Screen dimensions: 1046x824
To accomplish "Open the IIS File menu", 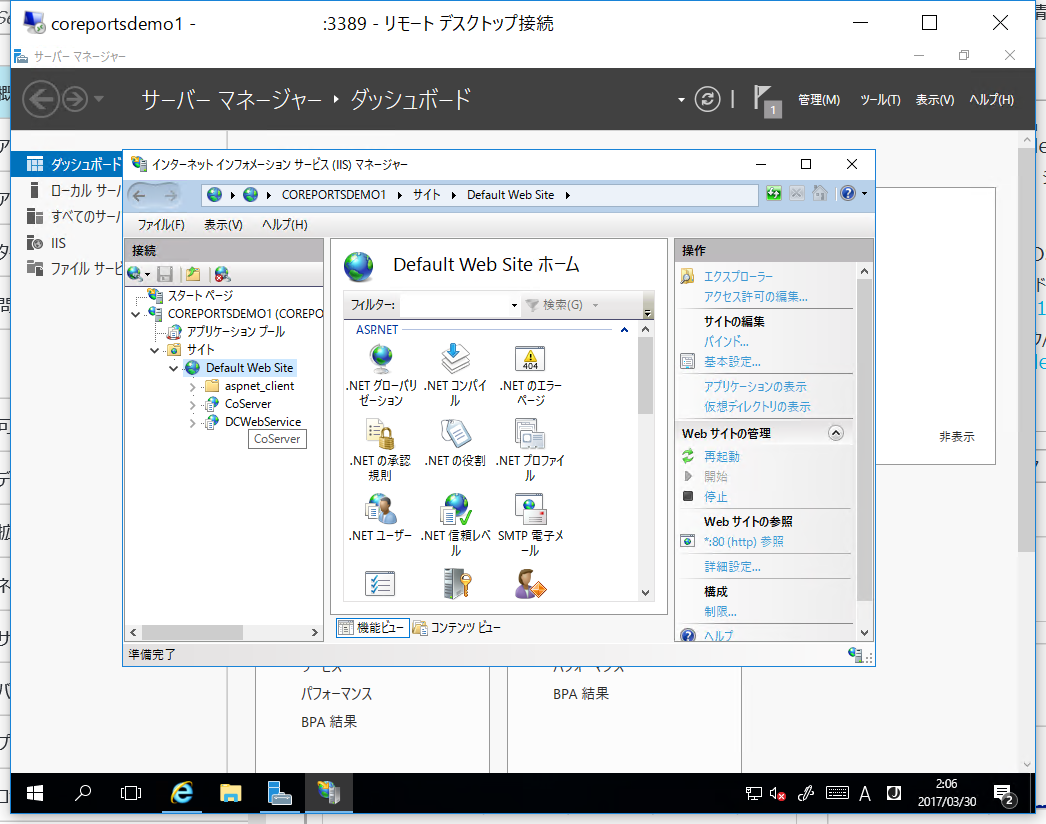I will click(161, 225).
